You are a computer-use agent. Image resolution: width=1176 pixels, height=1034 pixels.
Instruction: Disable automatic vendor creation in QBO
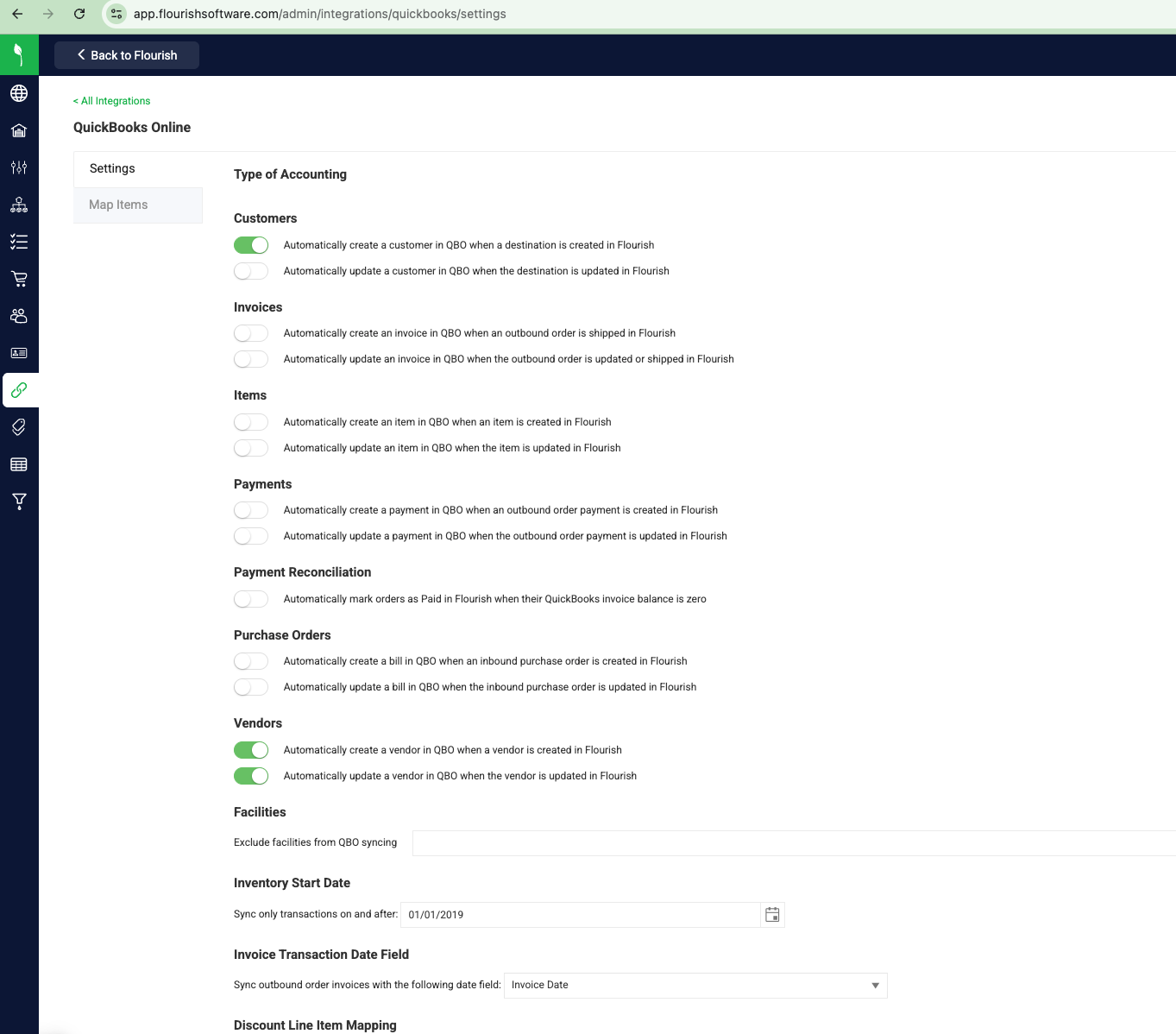251,750
